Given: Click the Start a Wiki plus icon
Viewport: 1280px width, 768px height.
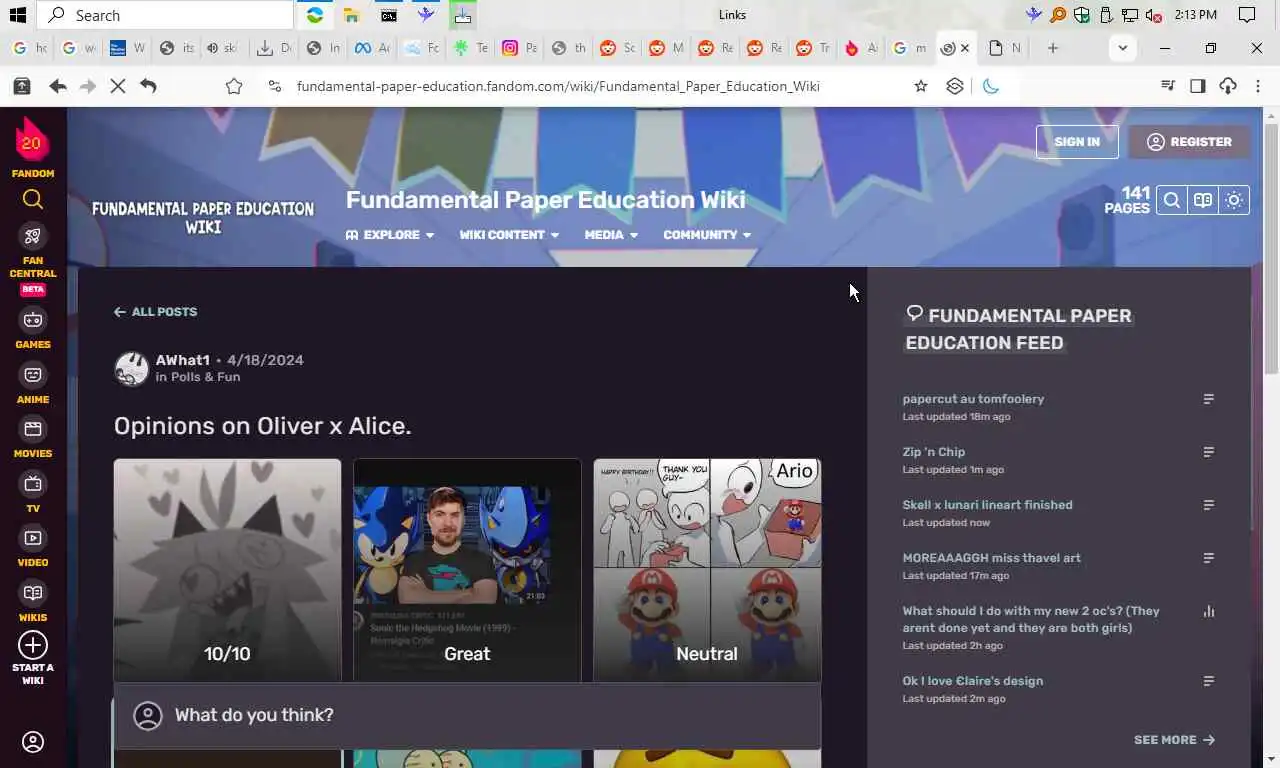Looking at the screenshot, I should coord(33,645).
